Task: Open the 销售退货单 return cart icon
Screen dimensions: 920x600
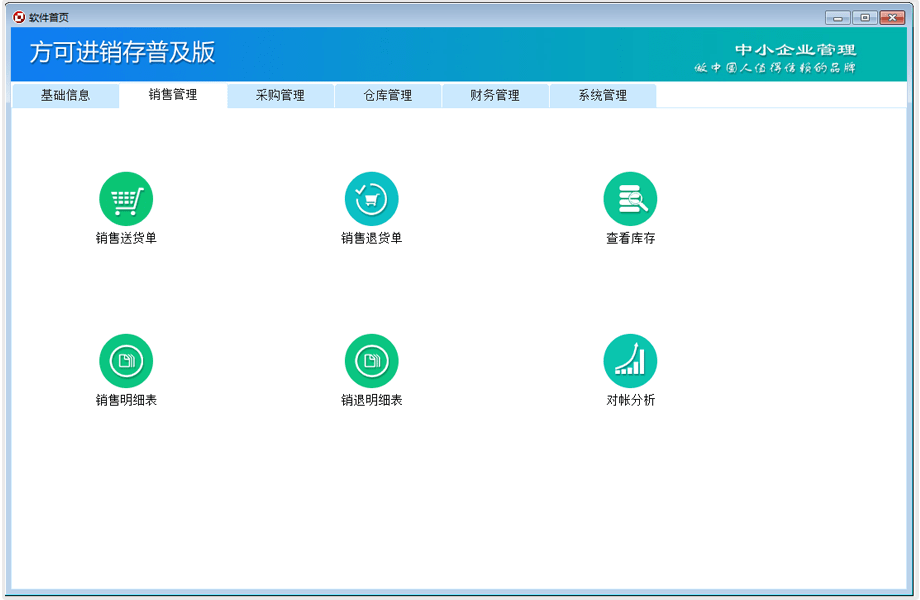Action: coord(371,199)
